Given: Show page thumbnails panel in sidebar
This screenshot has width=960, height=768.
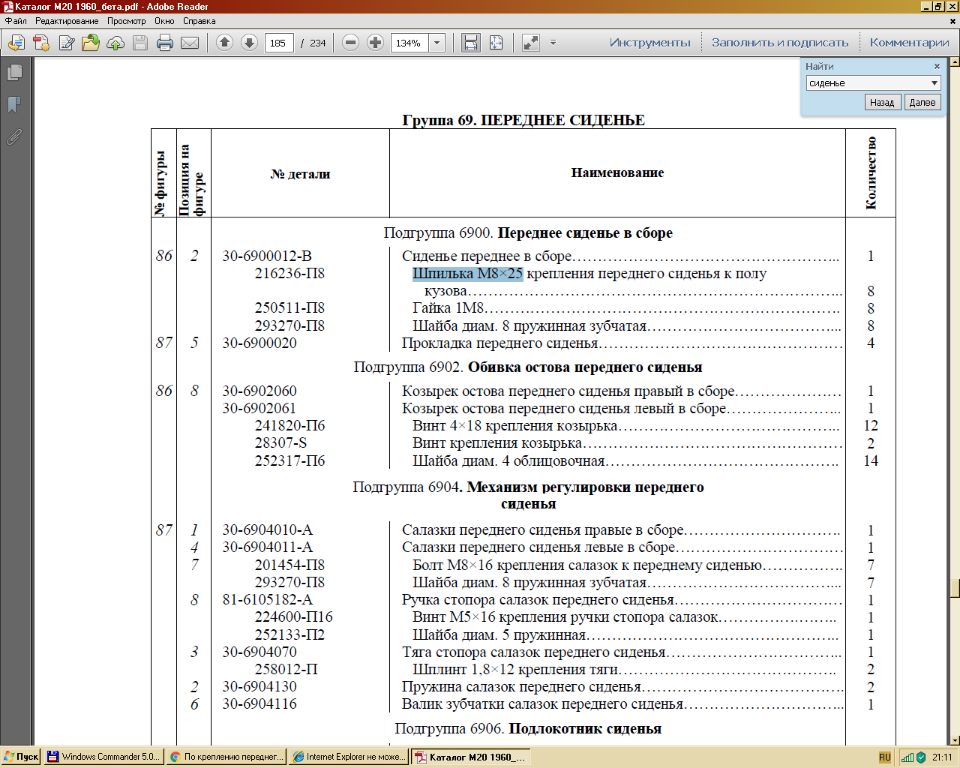Looking at the screenshot, I should pos(15,73).
